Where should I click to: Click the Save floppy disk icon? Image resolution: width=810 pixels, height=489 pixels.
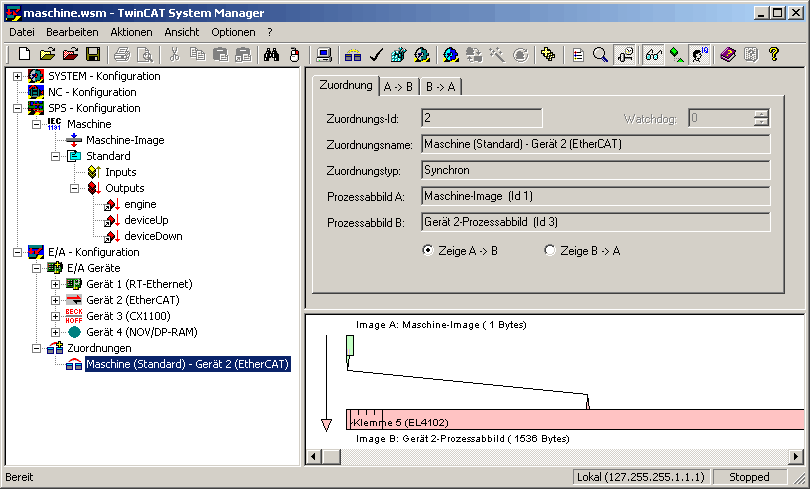tap(93, 54)
